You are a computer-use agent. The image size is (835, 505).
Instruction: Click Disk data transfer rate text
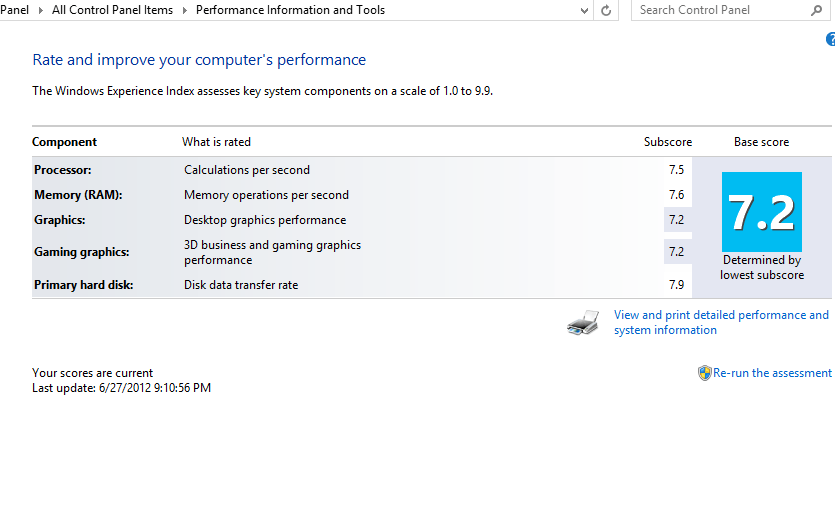click(241, 285)
